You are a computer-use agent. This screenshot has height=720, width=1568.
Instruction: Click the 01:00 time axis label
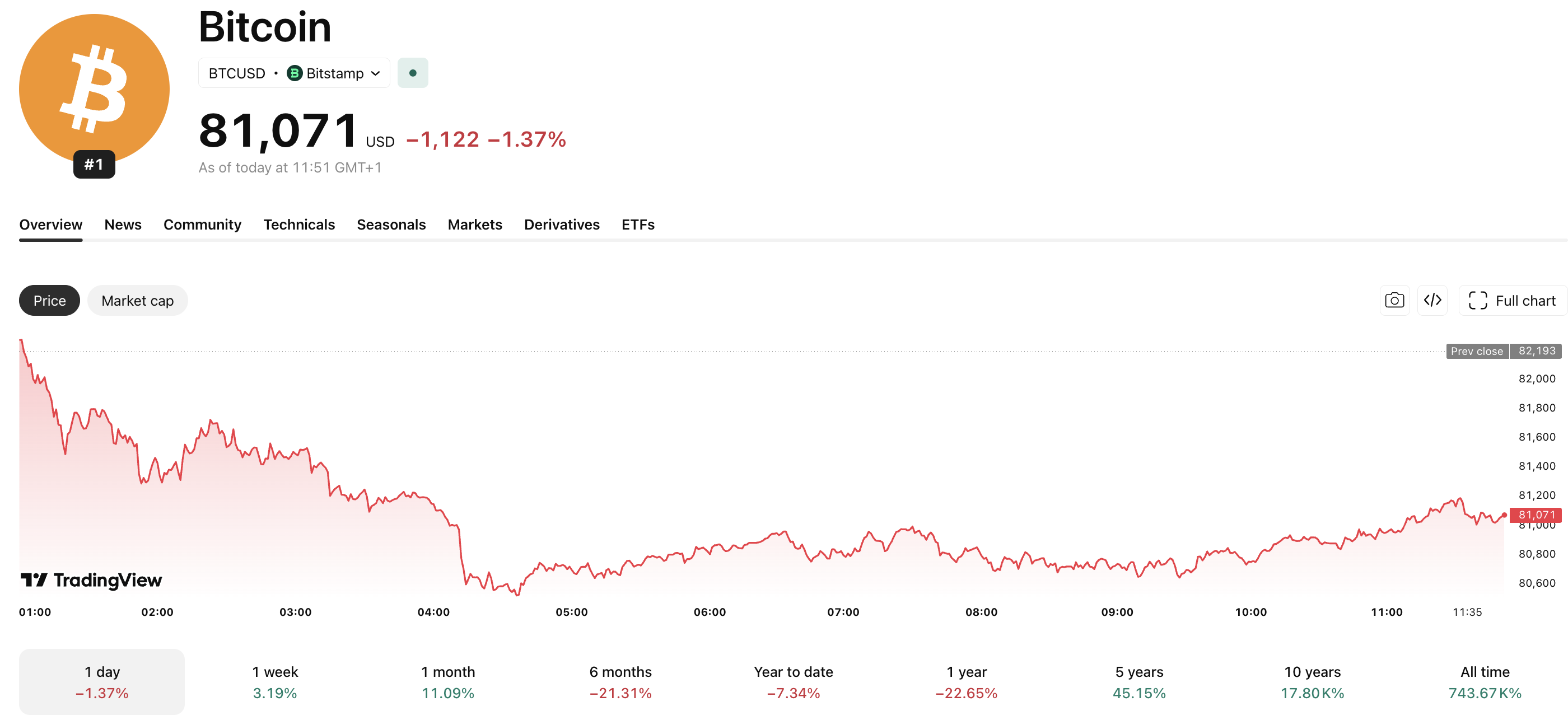[x=35, y=612]
